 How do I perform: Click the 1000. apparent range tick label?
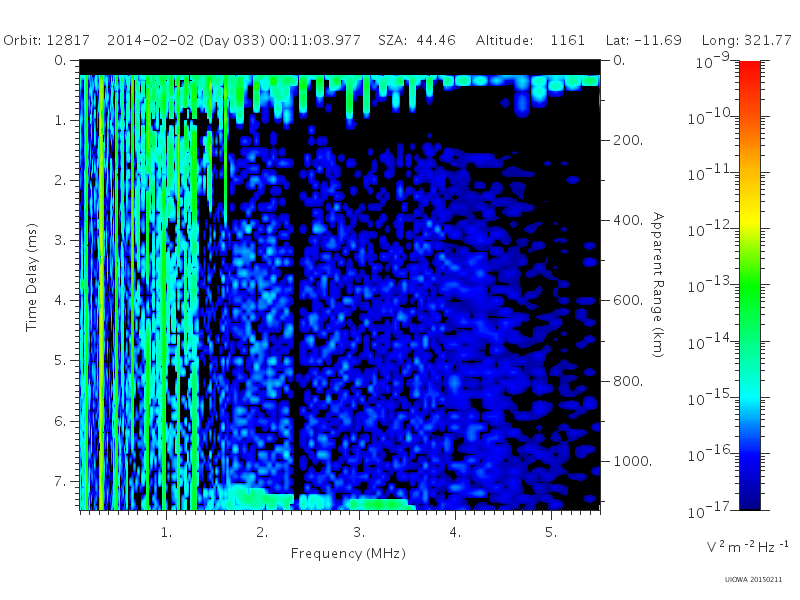pyautogui.click(x=632, y=461)
